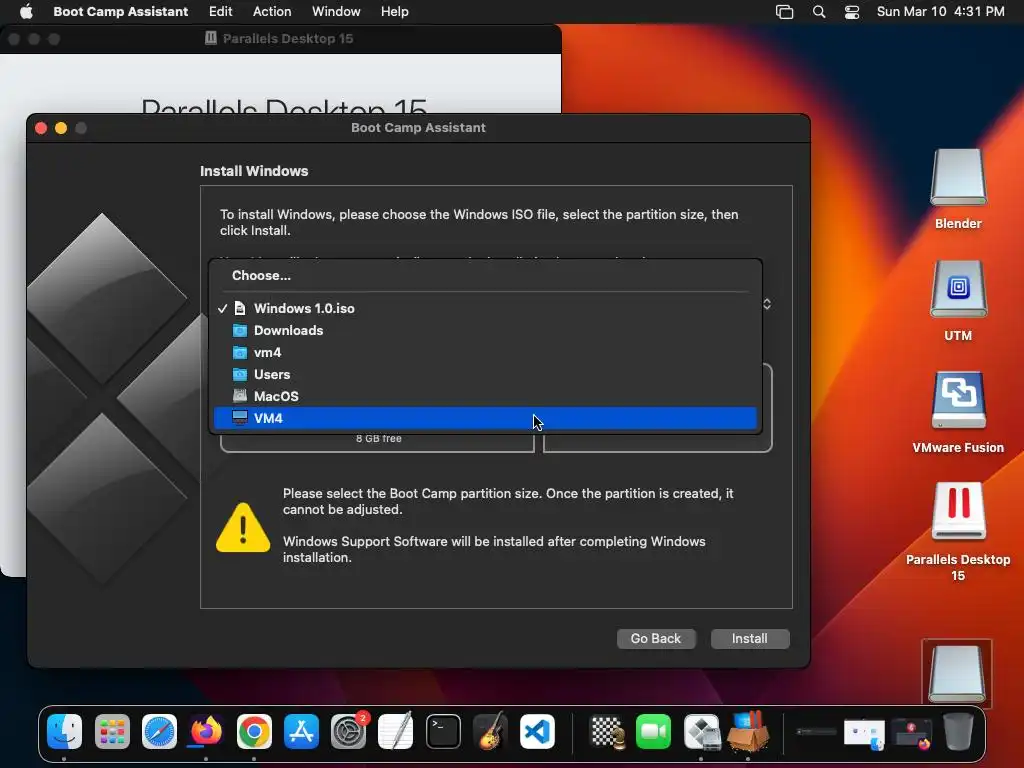The image size is (1024, 768).
Task: Select Windows 1.0.iso in the popup list
Action: (x=485, y=308)
